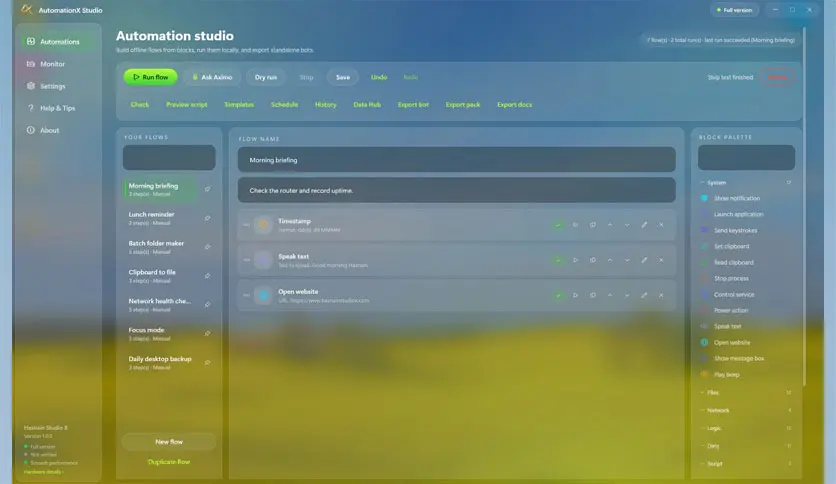Click the Save button
Screen dimensions: 836x484
343,77
